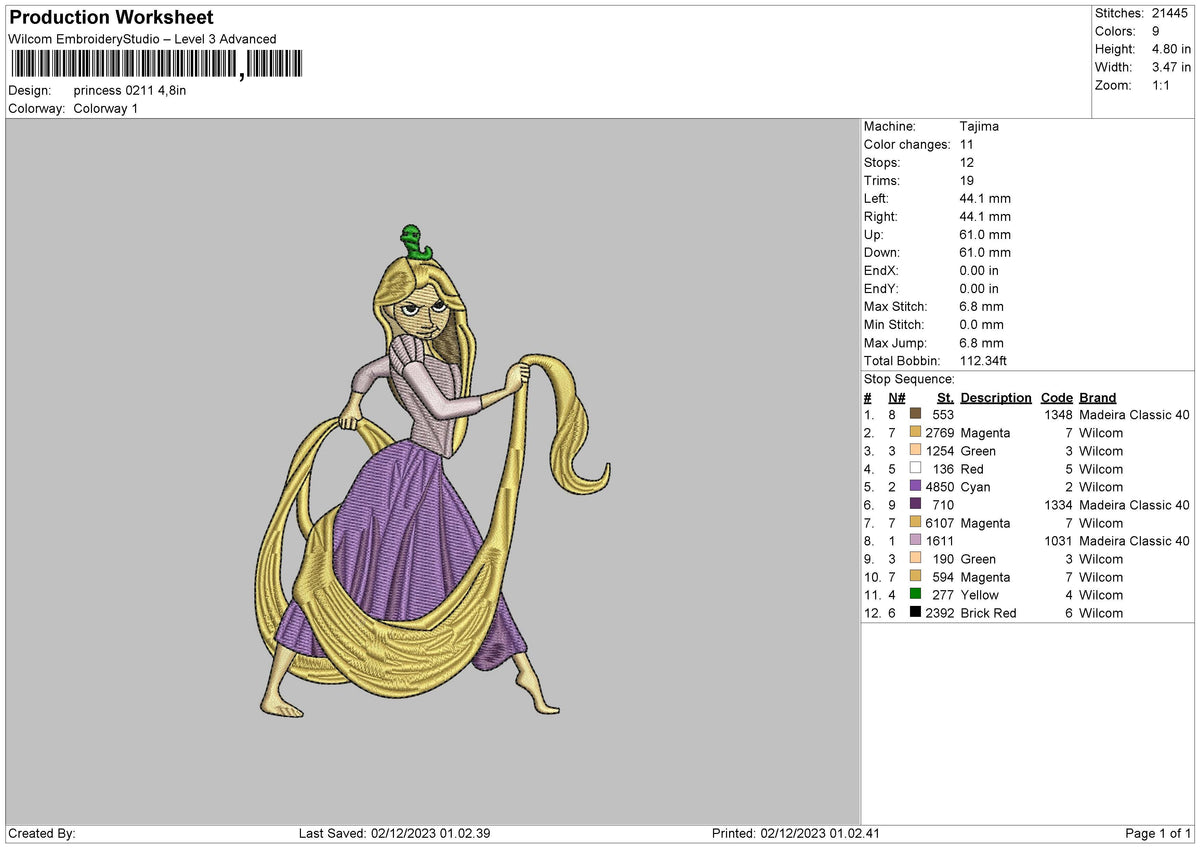Viewport: 1200px width, 848px height.
Task: Click the Stitches count 21445
Action: pos(1171,13)
